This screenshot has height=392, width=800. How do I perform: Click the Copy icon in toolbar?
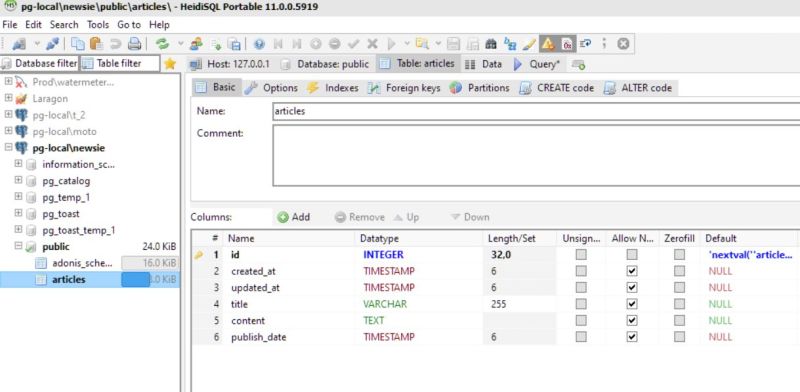pyautogui.click(x=78, y=44)
